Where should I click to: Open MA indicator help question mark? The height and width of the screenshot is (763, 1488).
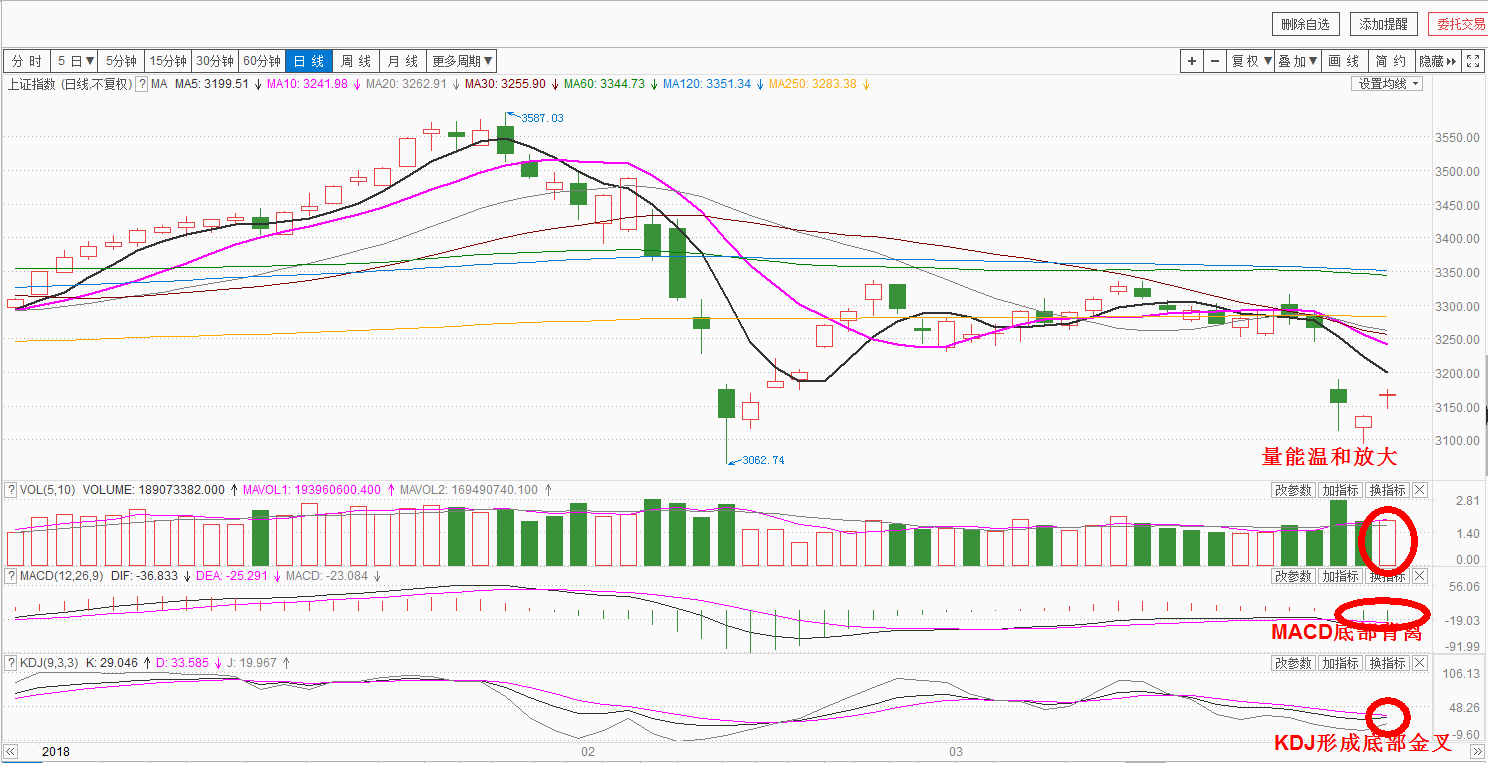[142, 84]
